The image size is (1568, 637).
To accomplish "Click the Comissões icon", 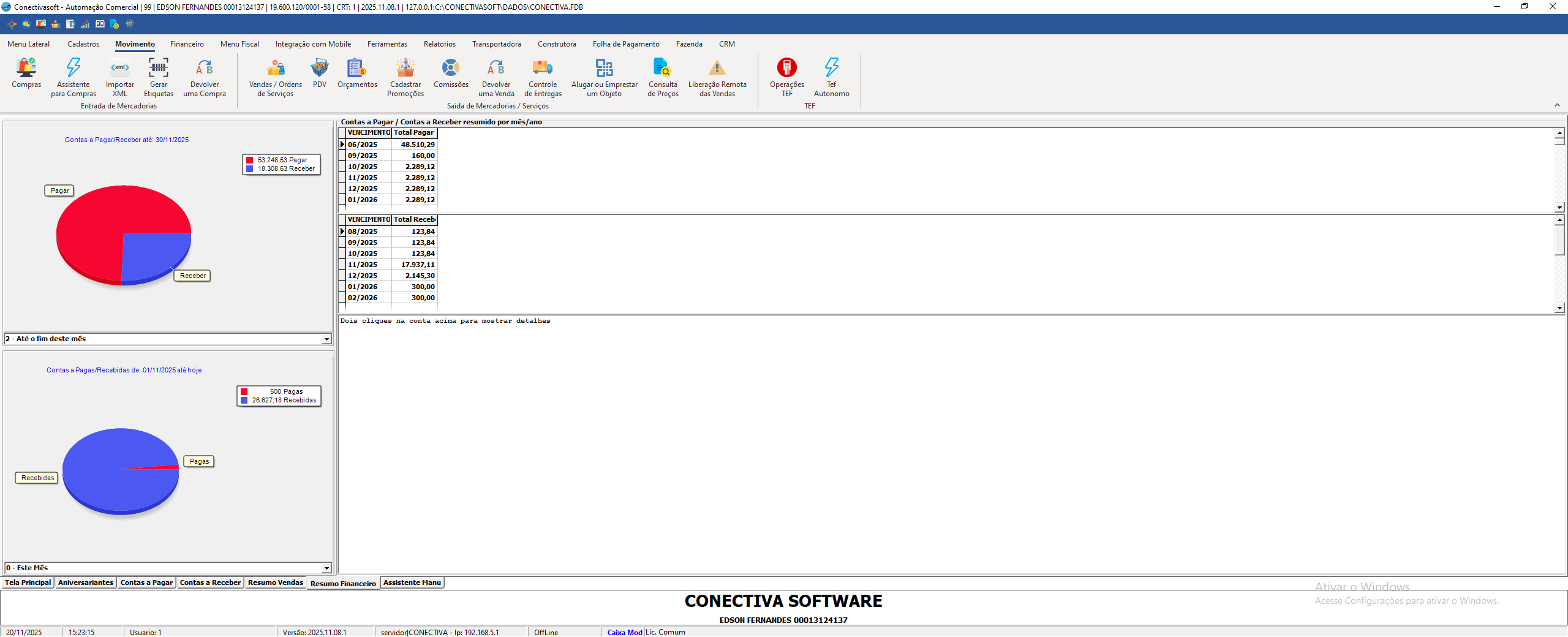I will click(x=451, y=69).
